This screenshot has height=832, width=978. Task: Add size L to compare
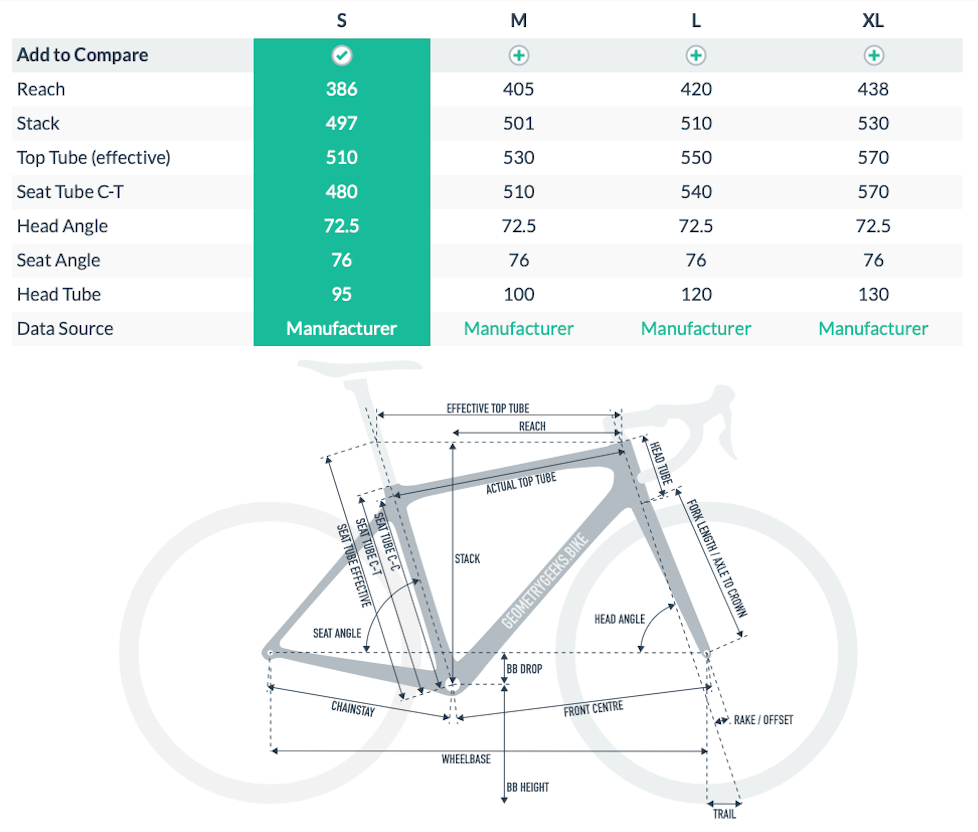click(x=696, y=55)
